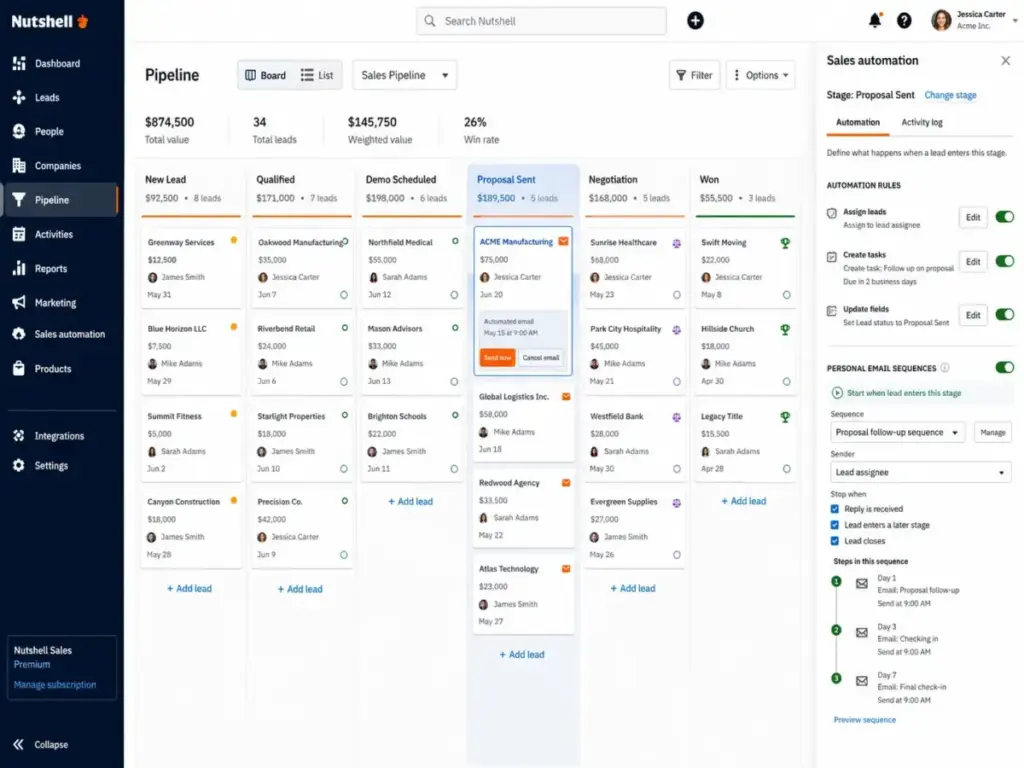Open the notifications bell
Viewport: 1024px width, 768px height.
[875, 21]
